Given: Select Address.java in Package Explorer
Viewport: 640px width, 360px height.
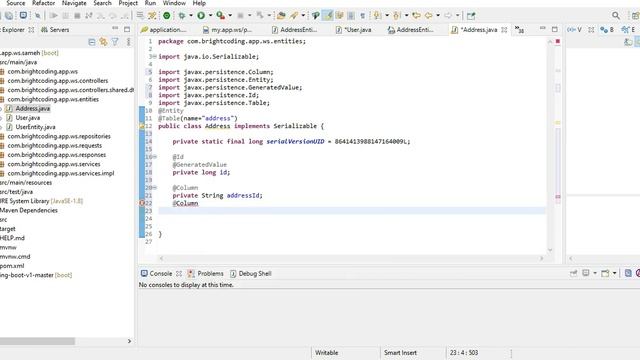Looking at the screenshot, I should [33, 109].
